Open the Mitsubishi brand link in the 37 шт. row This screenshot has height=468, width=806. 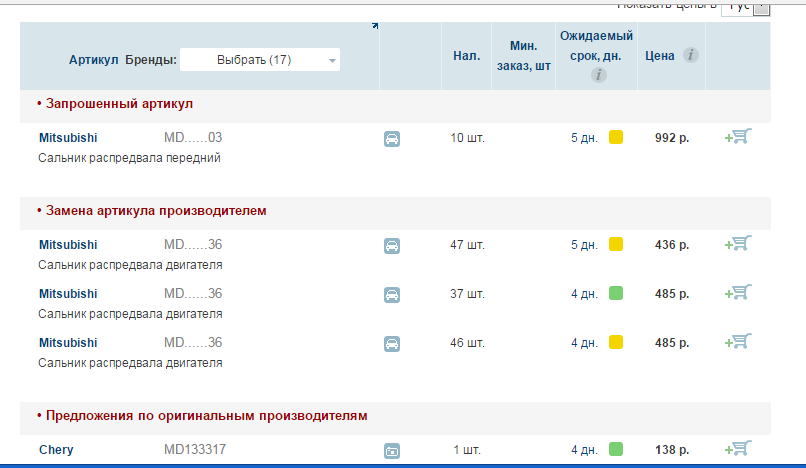click(x=68, y=294)
